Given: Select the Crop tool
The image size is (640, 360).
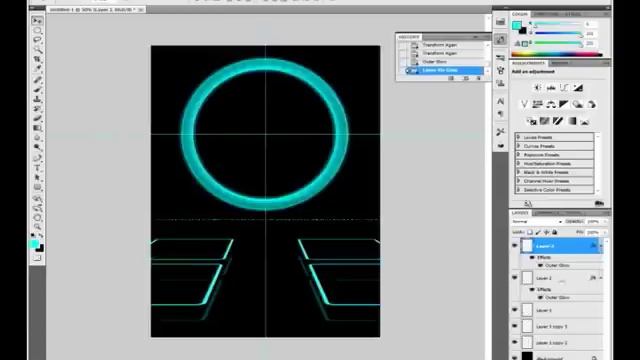Looking at the screenshot, I should click(37, 60).
